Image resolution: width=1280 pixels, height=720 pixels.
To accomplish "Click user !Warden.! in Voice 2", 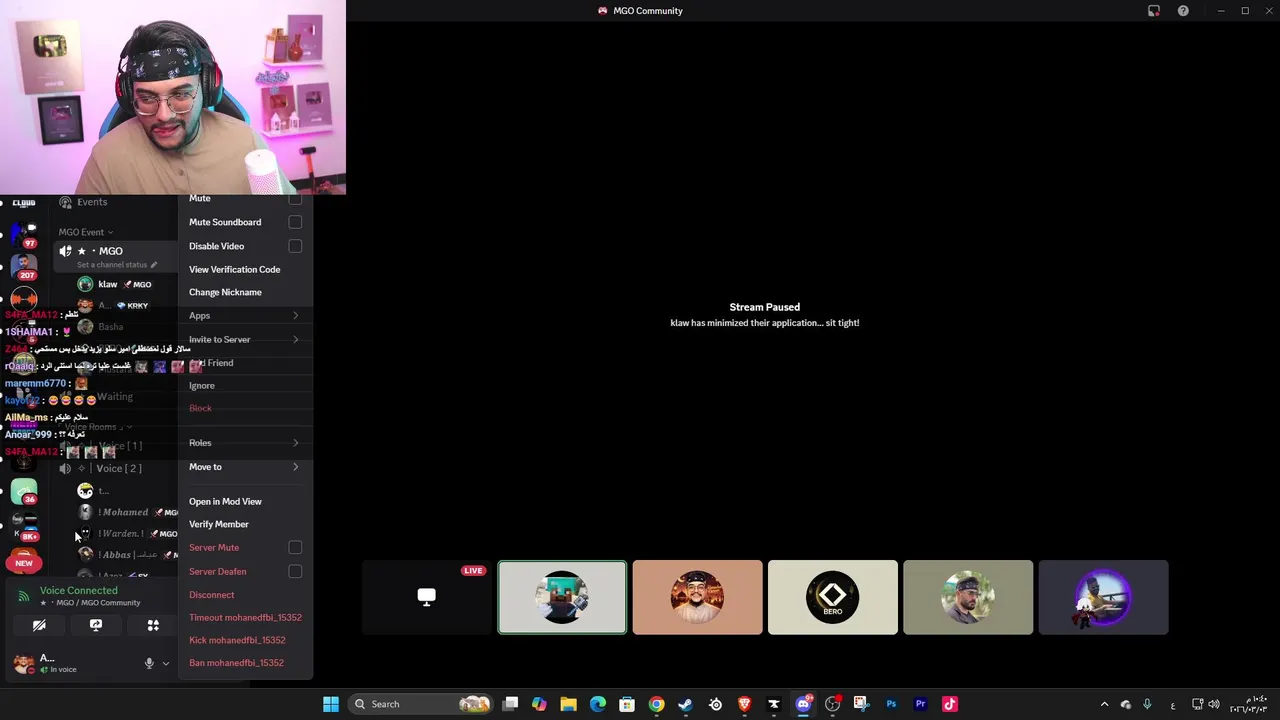I will 120,534.
